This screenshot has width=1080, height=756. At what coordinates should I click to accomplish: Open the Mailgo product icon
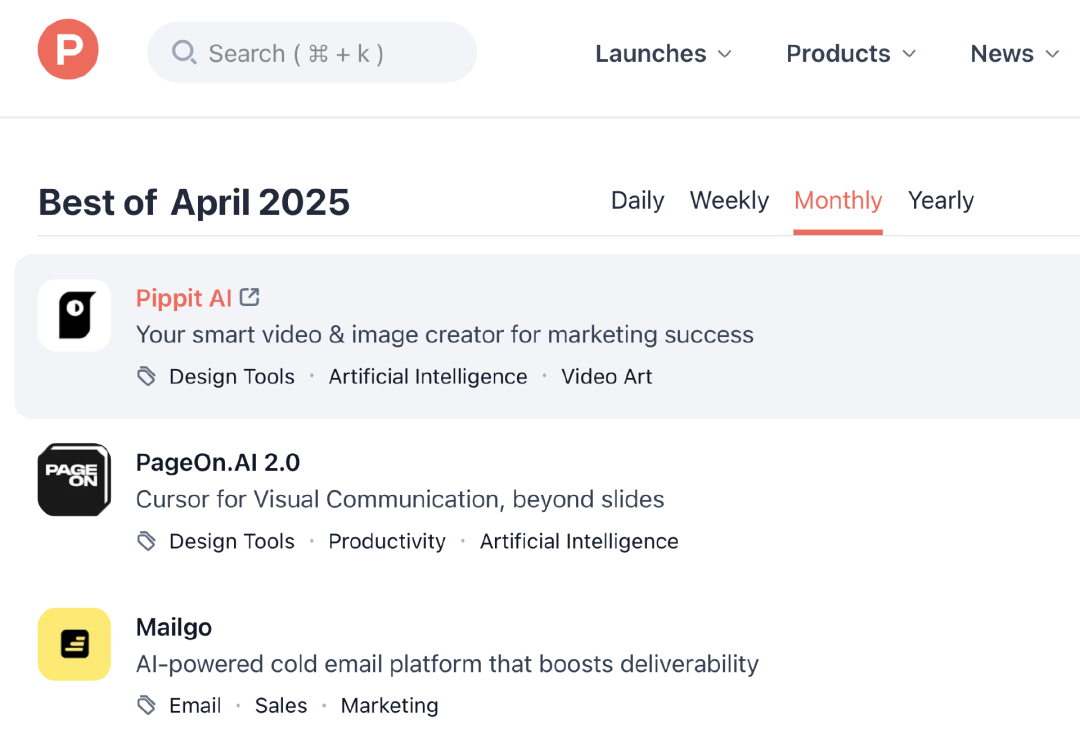(x=74, y=644)
